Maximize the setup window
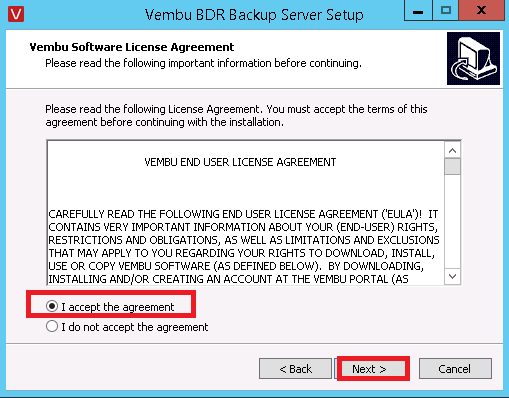 click(x=446, y=11)
